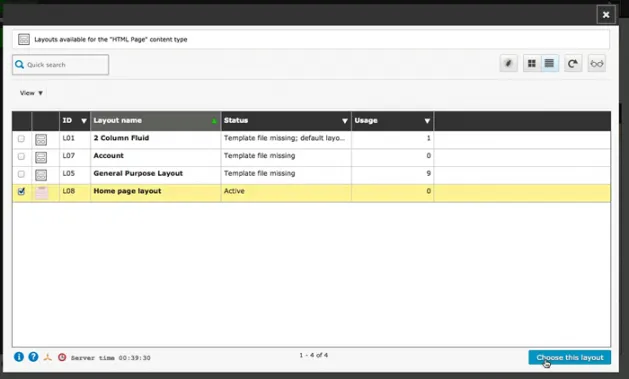Click the pencil edit icon in toolbar
This screenshot has height=379, width=629.
click(508, 63)
